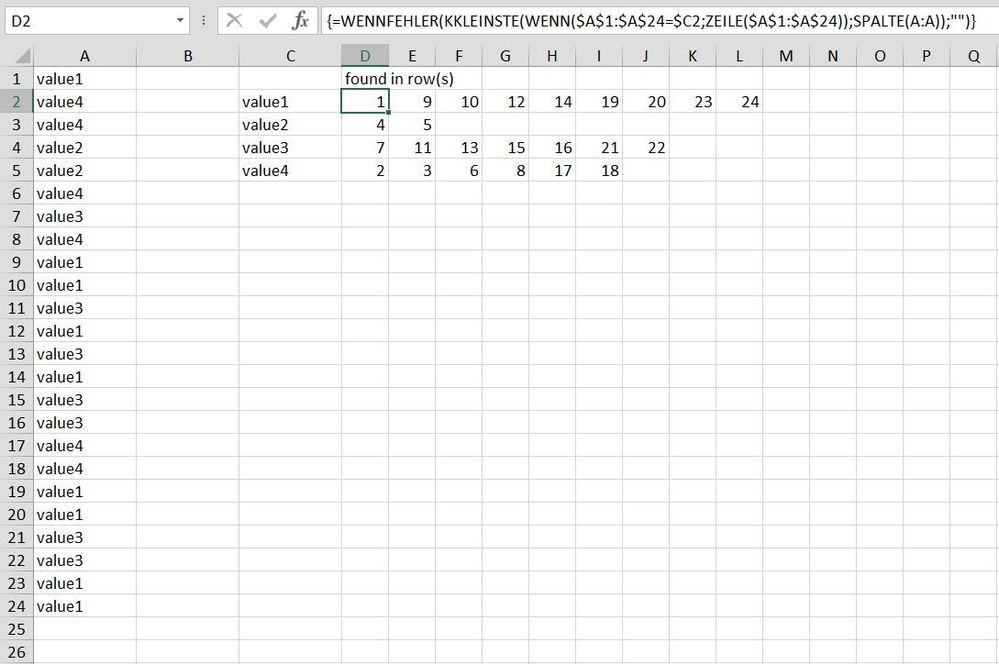Select column G header
The image size is (999, 664).
pos(505,56)
